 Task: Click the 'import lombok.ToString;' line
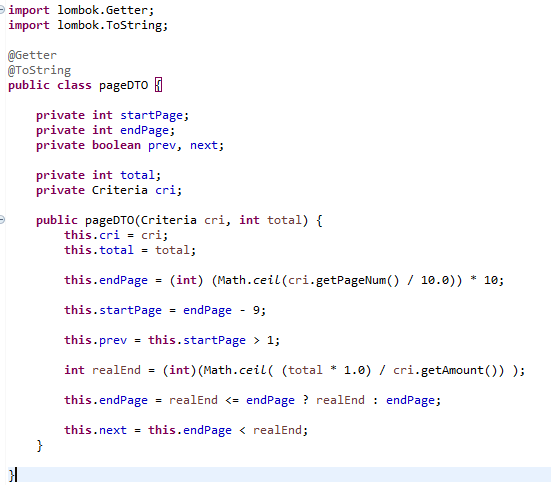click(88, 25)
